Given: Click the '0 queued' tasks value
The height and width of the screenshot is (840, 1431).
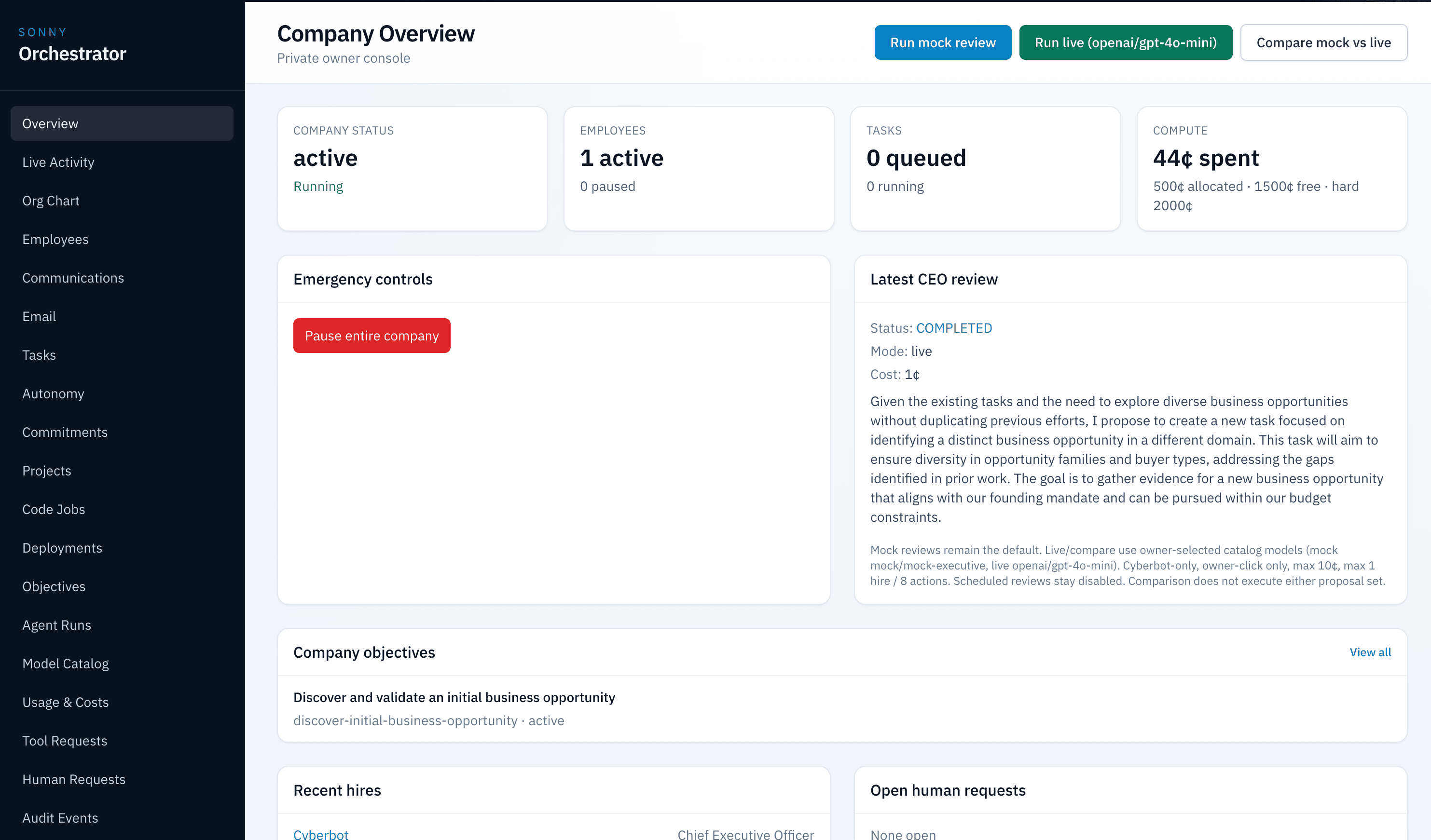Looking at the screenshot, I should (x=916, y=158).
